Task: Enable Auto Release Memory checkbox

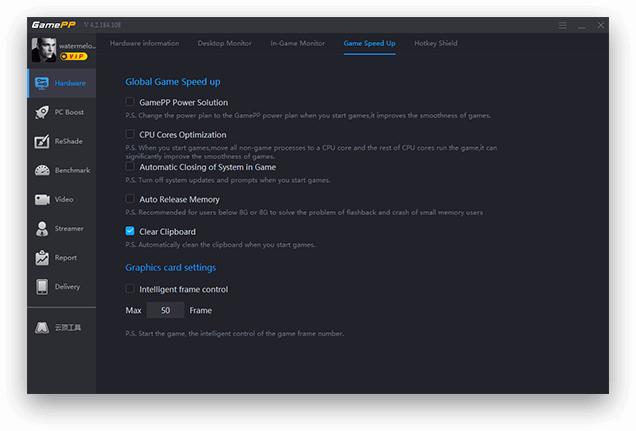Action: click(x=130, y=199)
